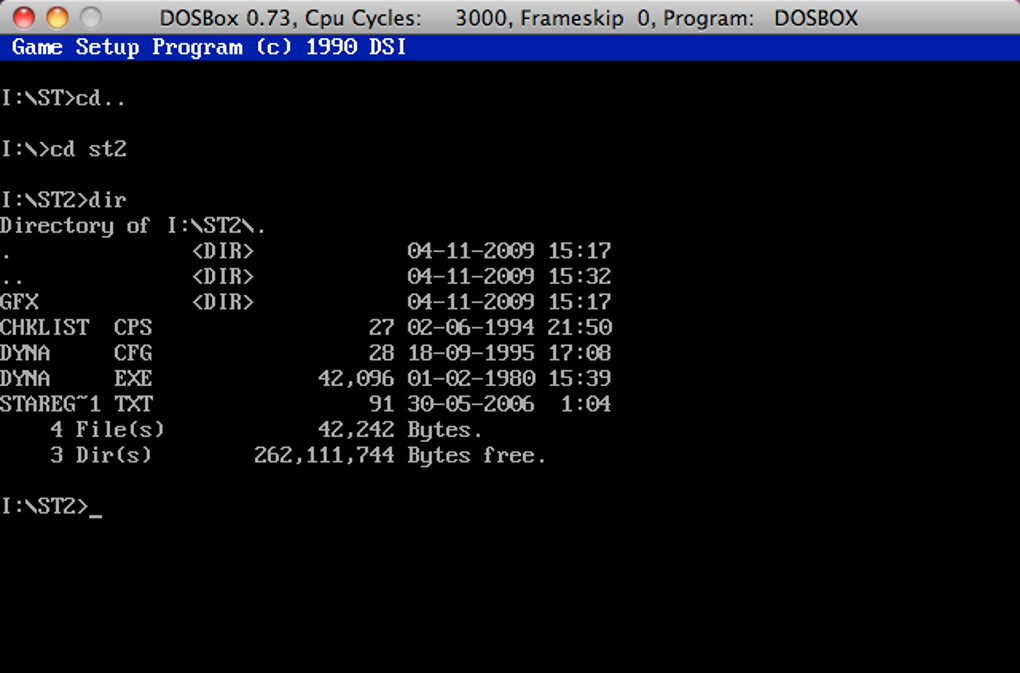This screenshot has height=673, width=1020.
Task: Click the red close window button
Action: coord(23,18)
